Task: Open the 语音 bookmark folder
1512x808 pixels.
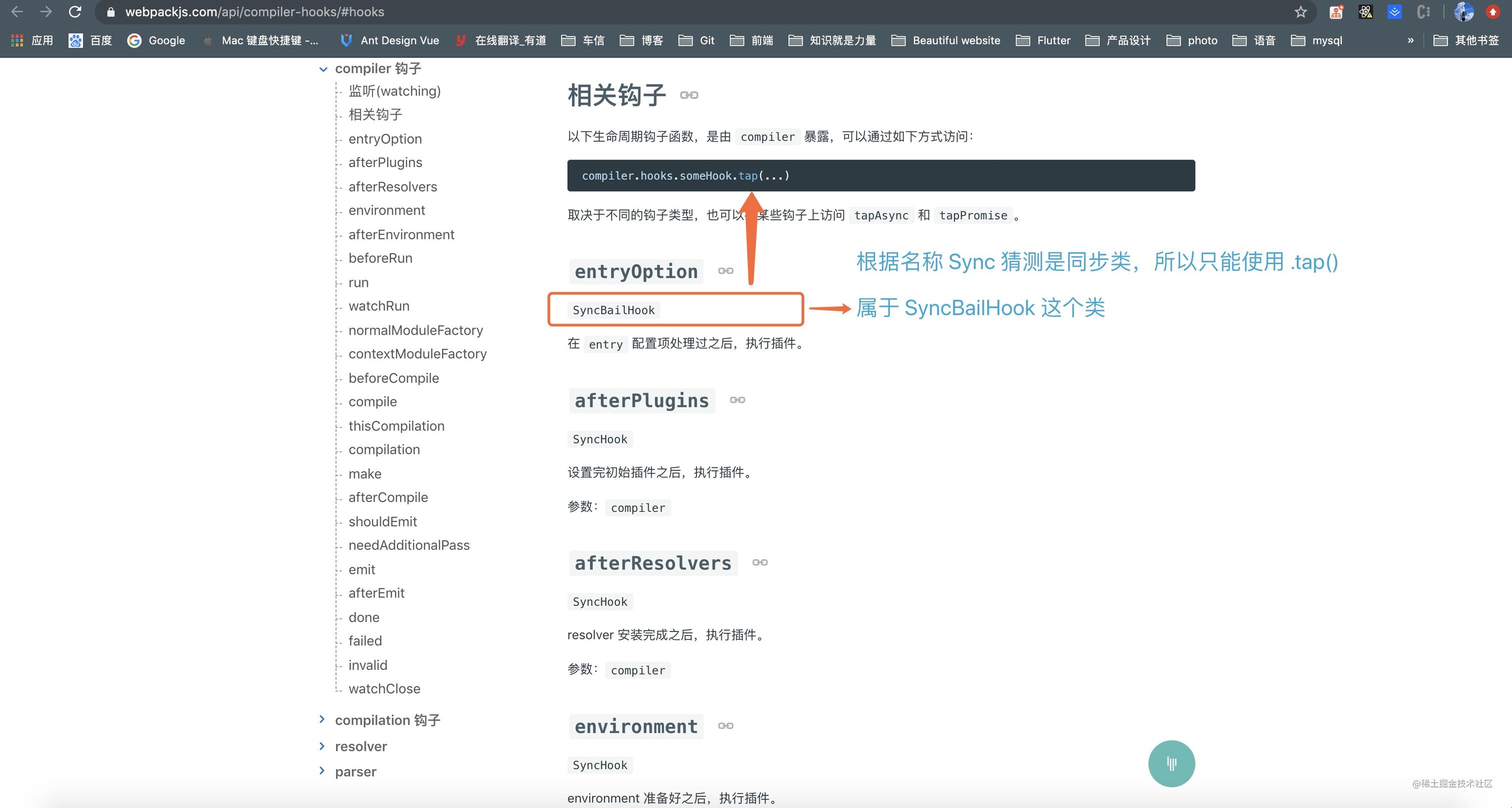Action: click(x=1254, y=40)
